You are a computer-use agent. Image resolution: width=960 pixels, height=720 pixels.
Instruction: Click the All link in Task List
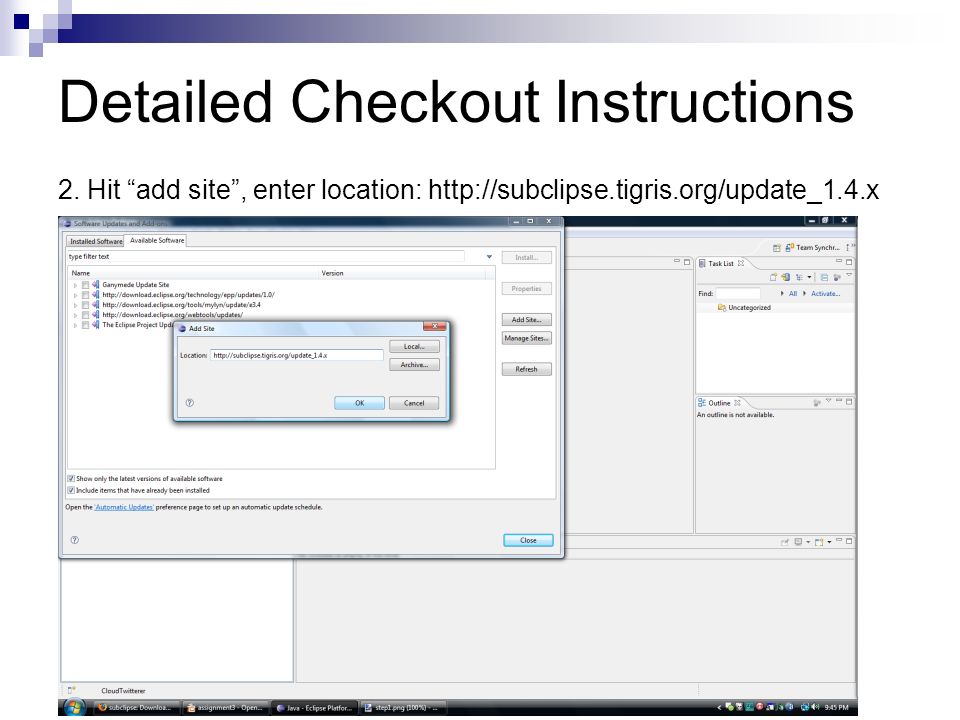click(793, 294)
